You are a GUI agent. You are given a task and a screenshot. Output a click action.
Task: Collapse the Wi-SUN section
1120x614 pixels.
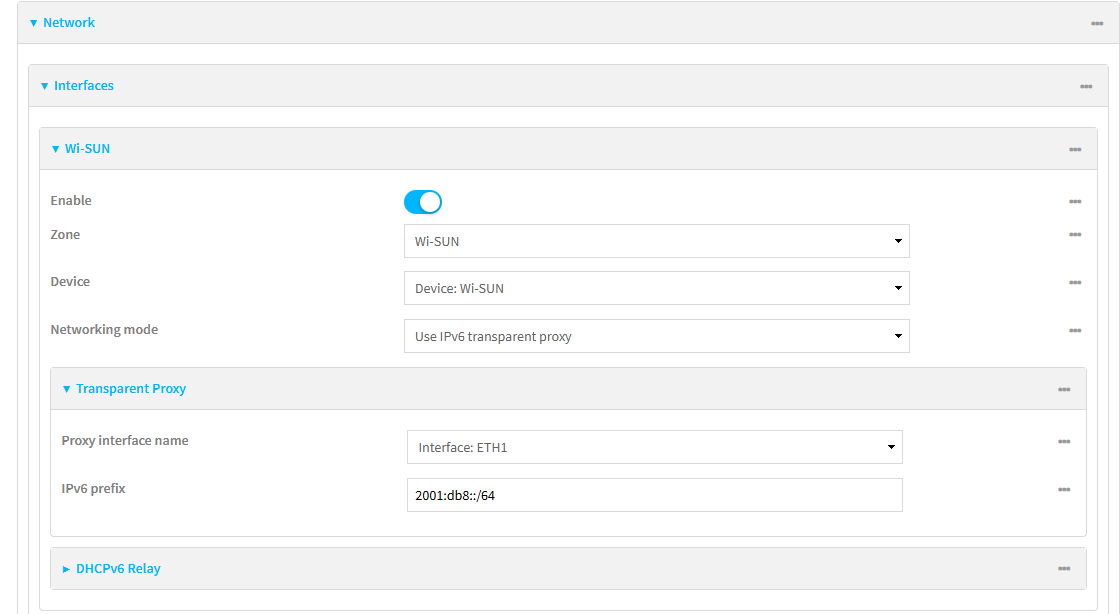[x=86, y=148]
